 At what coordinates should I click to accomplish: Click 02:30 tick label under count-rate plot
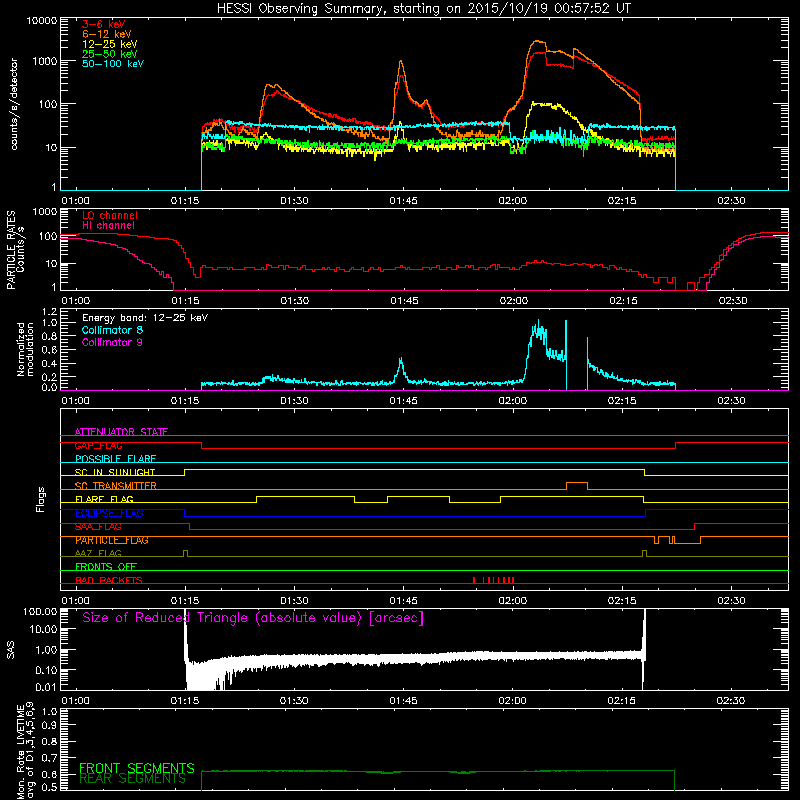(731, 201)
